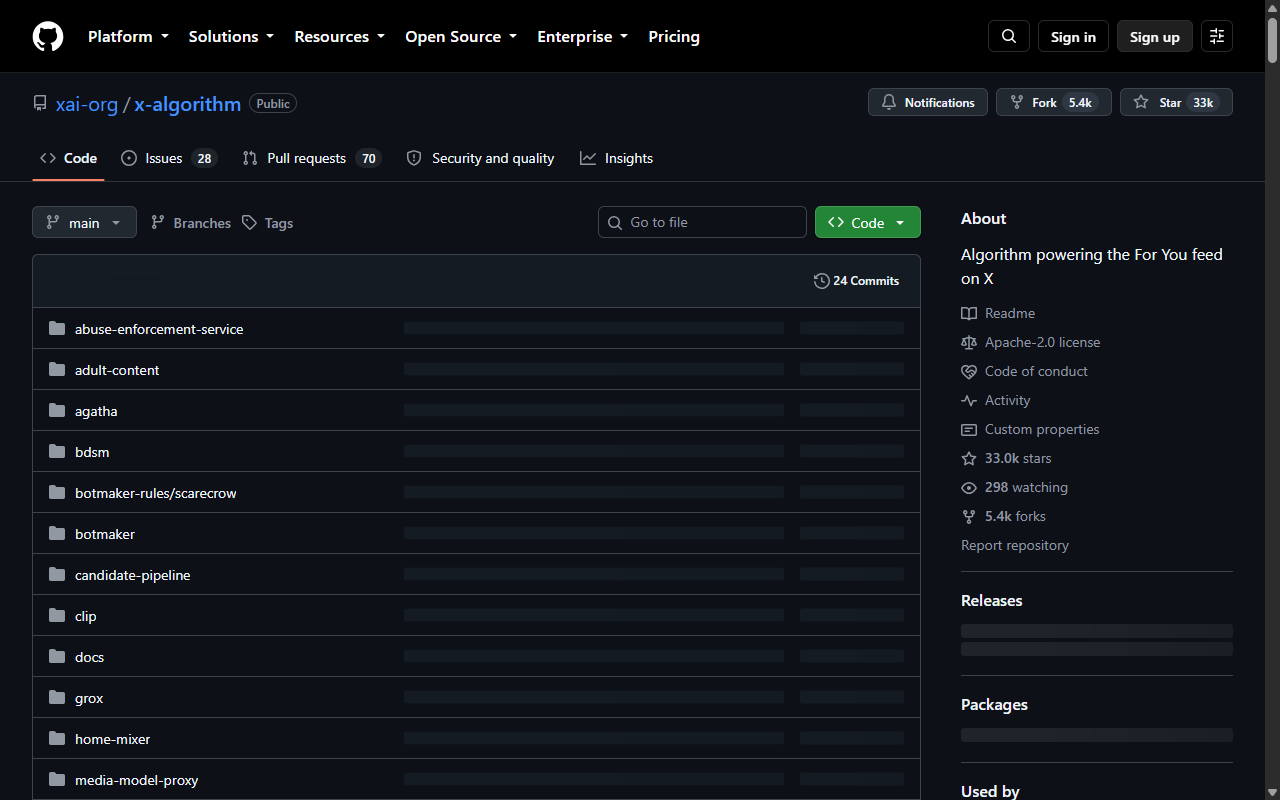Viewport: 1280px width, 800px height.
Task: View the 298 watching link
Action: point(1014,487)
